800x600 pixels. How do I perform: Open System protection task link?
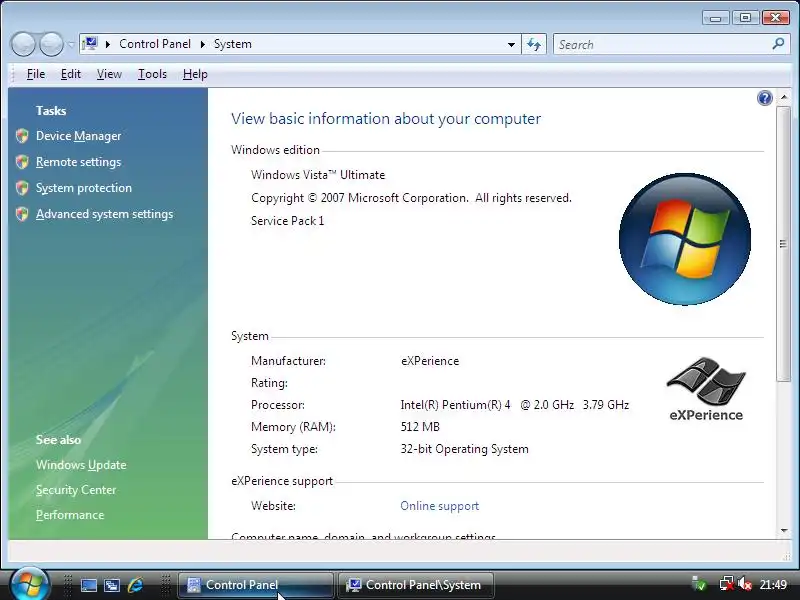(x=84, y=188)
